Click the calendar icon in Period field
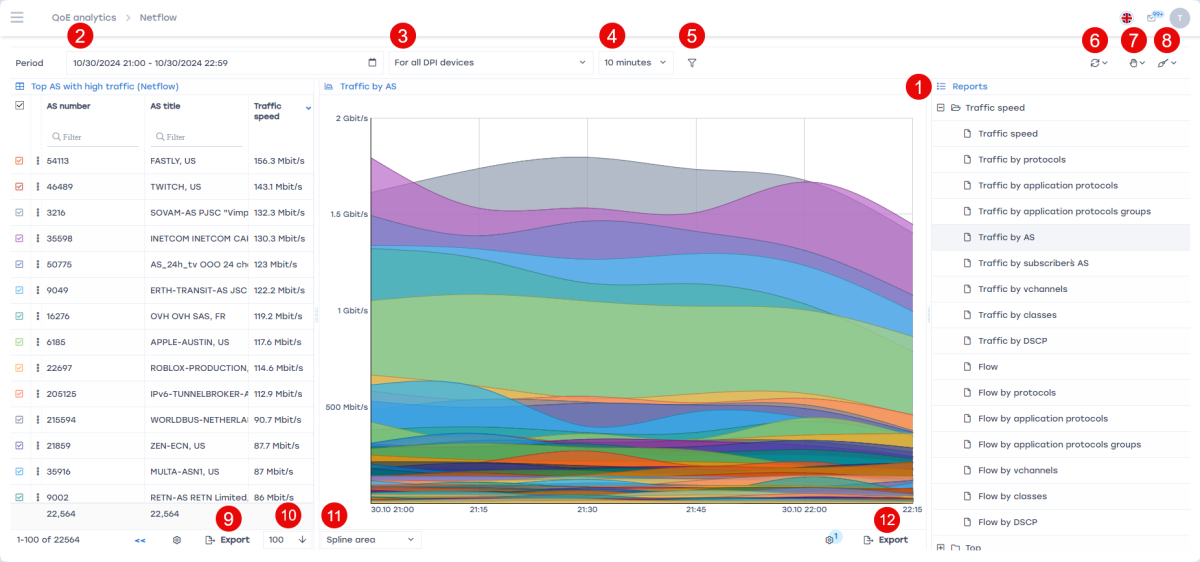Image resolution: width=1200 pixels, height=562 pixels. (x=373, y=62)
